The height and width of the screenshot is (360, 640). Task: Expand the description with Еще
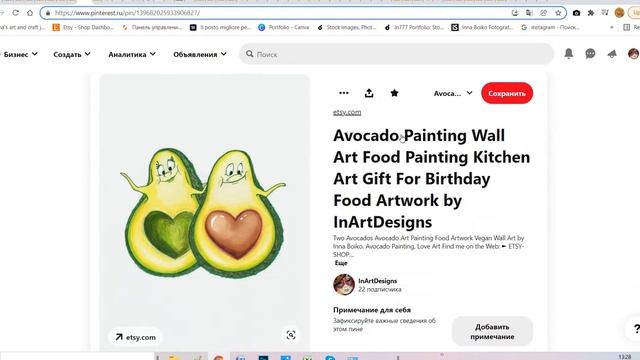[x=341, y=263]
